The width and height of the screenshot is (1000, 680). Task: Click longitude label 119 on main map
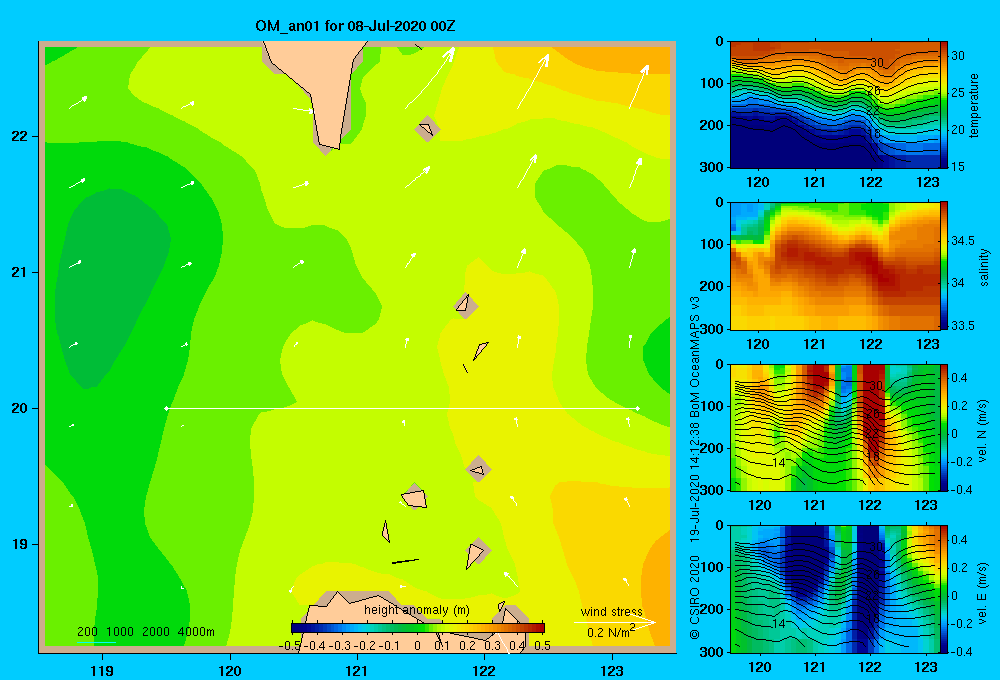click(102, 670)
